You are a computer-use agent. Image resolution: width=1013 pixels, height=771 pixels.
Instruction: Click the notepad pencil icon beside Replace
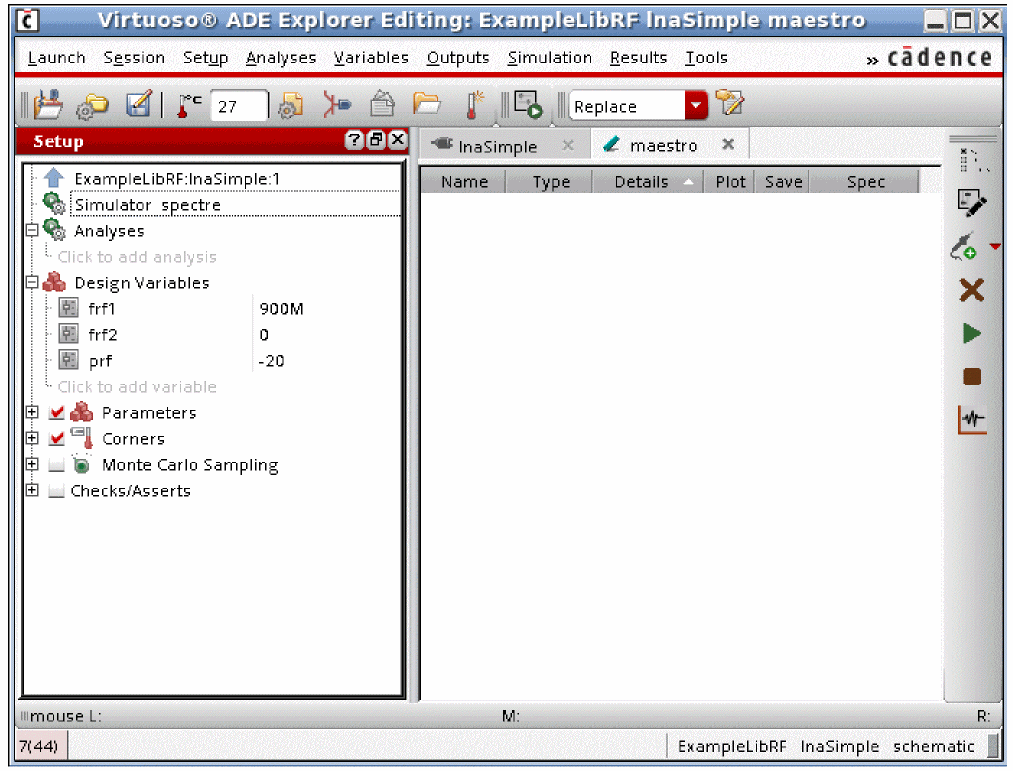point(730,103)
